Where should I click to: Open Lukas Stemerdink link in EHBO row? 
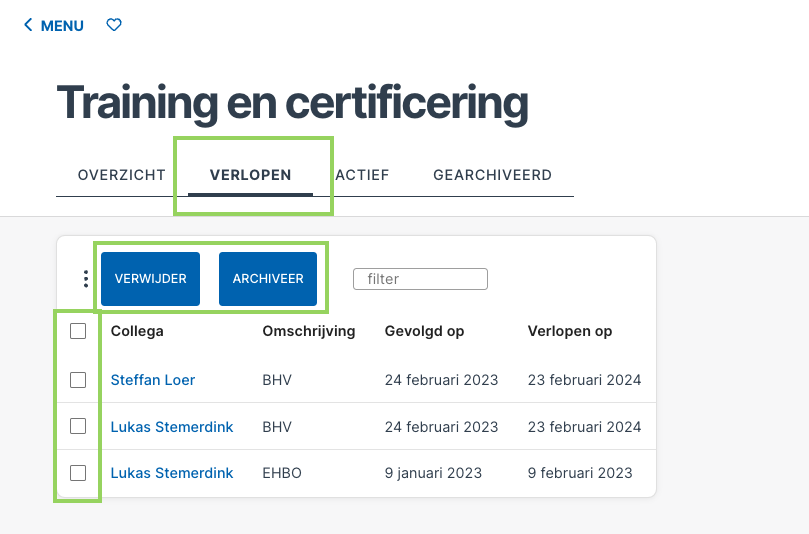(x=172, y=473)
